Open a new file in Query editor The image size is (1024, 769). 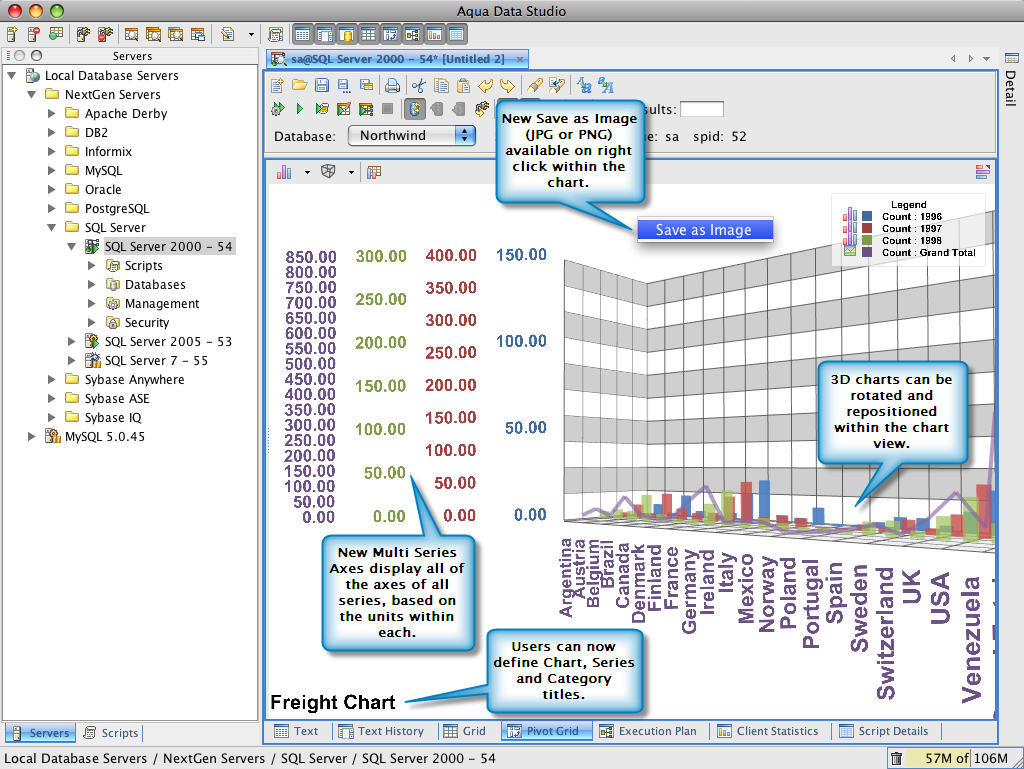click(x=278, y=86)
